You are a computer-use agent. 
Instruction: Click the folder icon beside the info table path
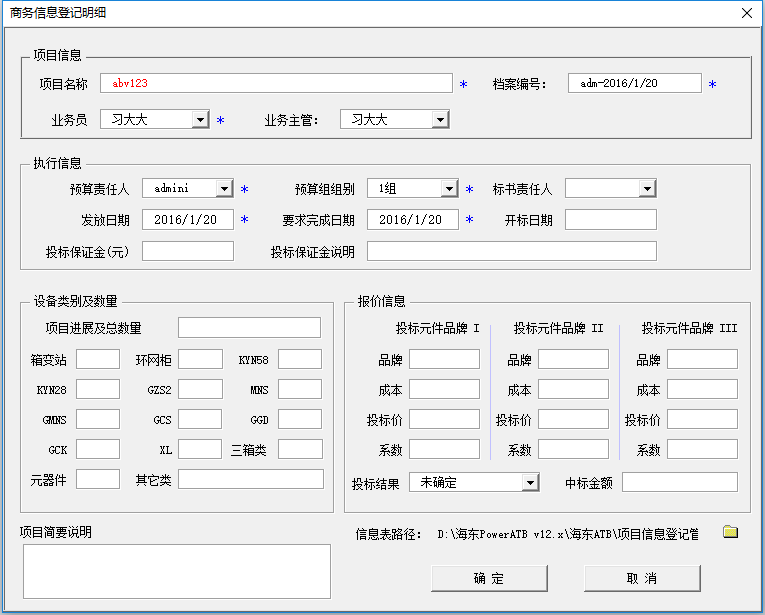[x=730, y=532]
